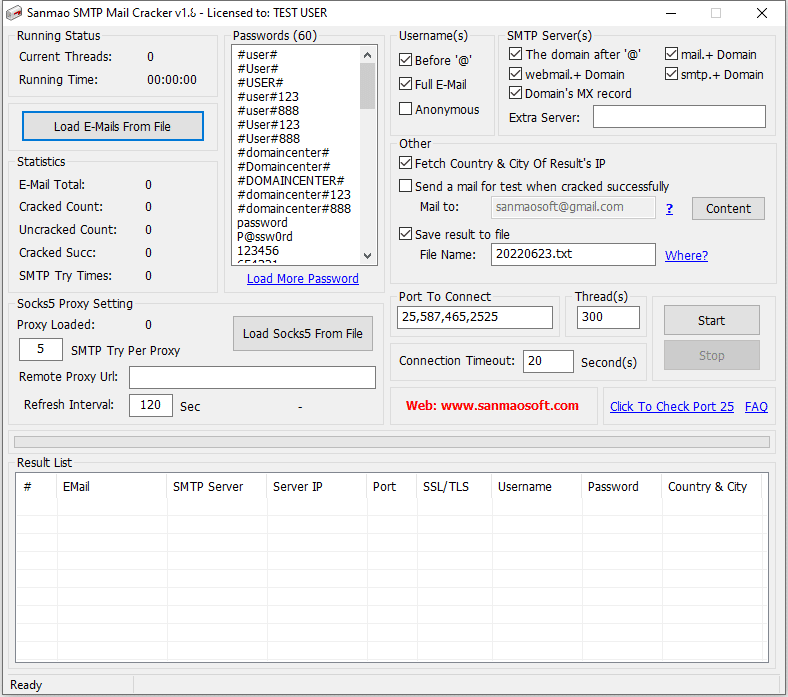Viewport: 788px width, 697px height.
Task: Open the Load More Password link
Action: click(302, 279)
